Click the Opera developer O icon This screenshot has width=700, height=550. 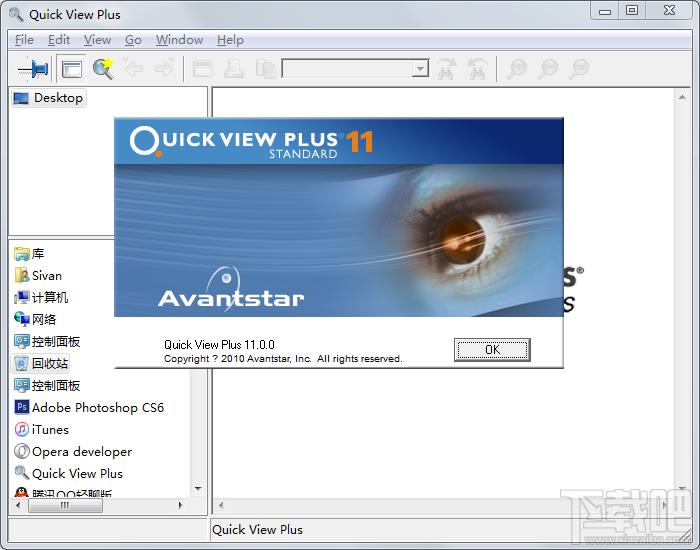coord(21,451)
